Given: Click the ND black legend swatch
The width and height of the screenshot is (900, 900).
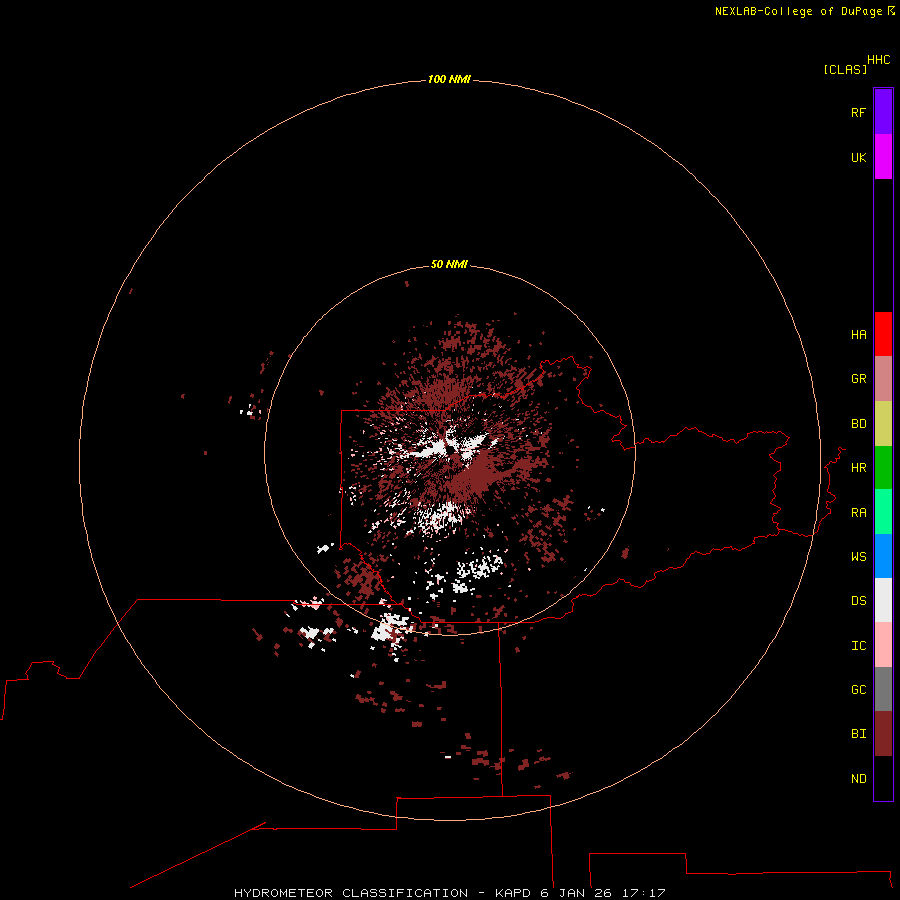Looking at the screenshot, I should (883, 778).
